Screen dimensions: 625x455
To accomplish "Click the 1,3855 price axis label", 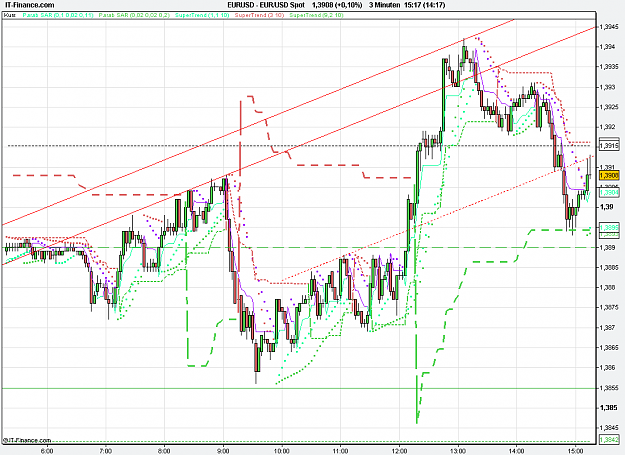I will click(609, 388).
